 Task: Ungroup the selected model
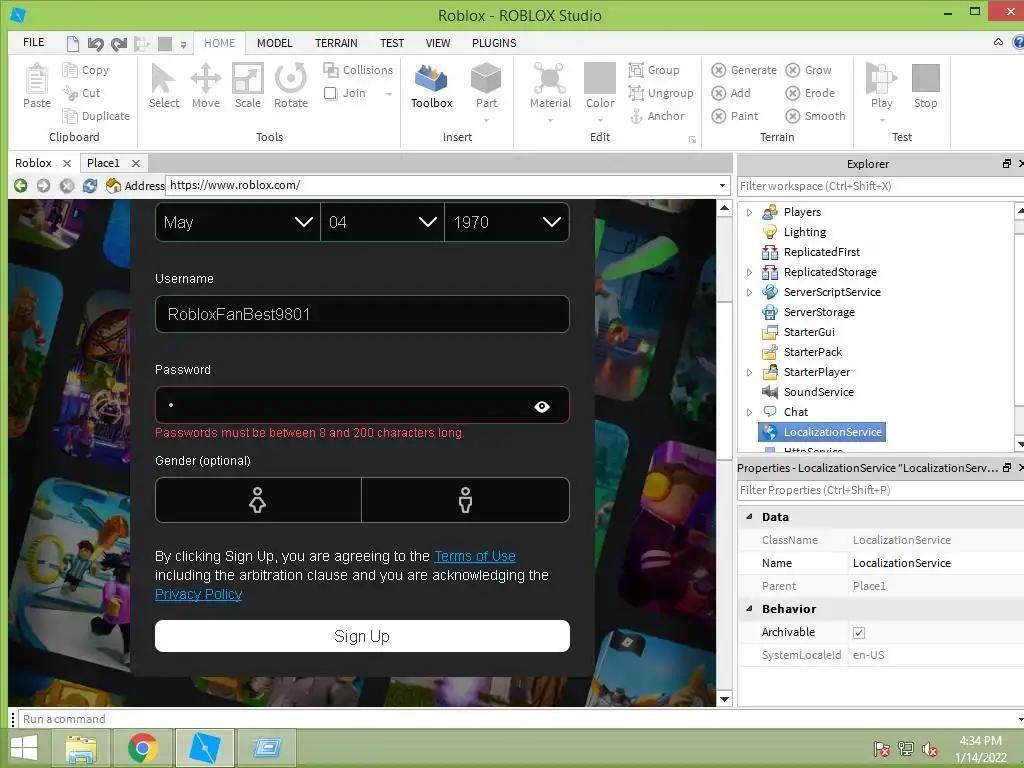(661, 93)
